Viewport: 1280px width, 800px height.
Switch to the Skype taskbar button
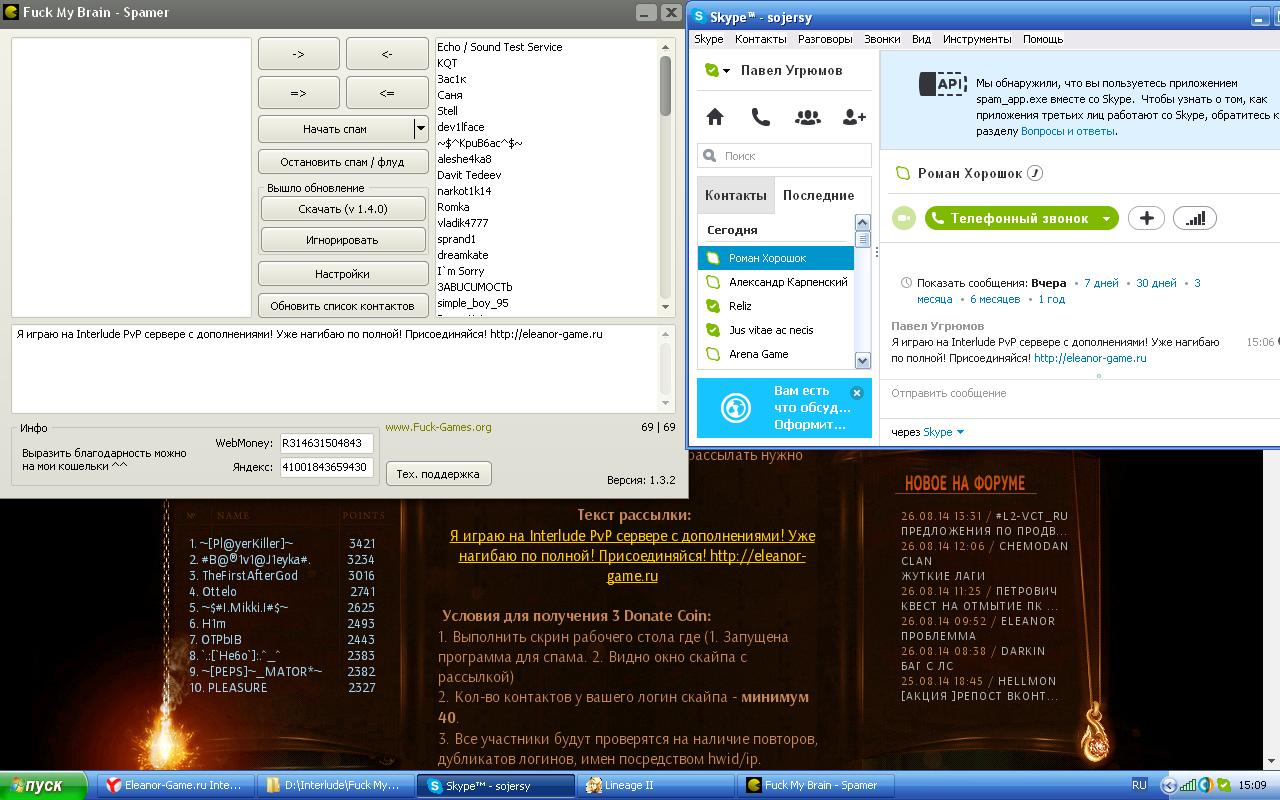tap(495, 786)
